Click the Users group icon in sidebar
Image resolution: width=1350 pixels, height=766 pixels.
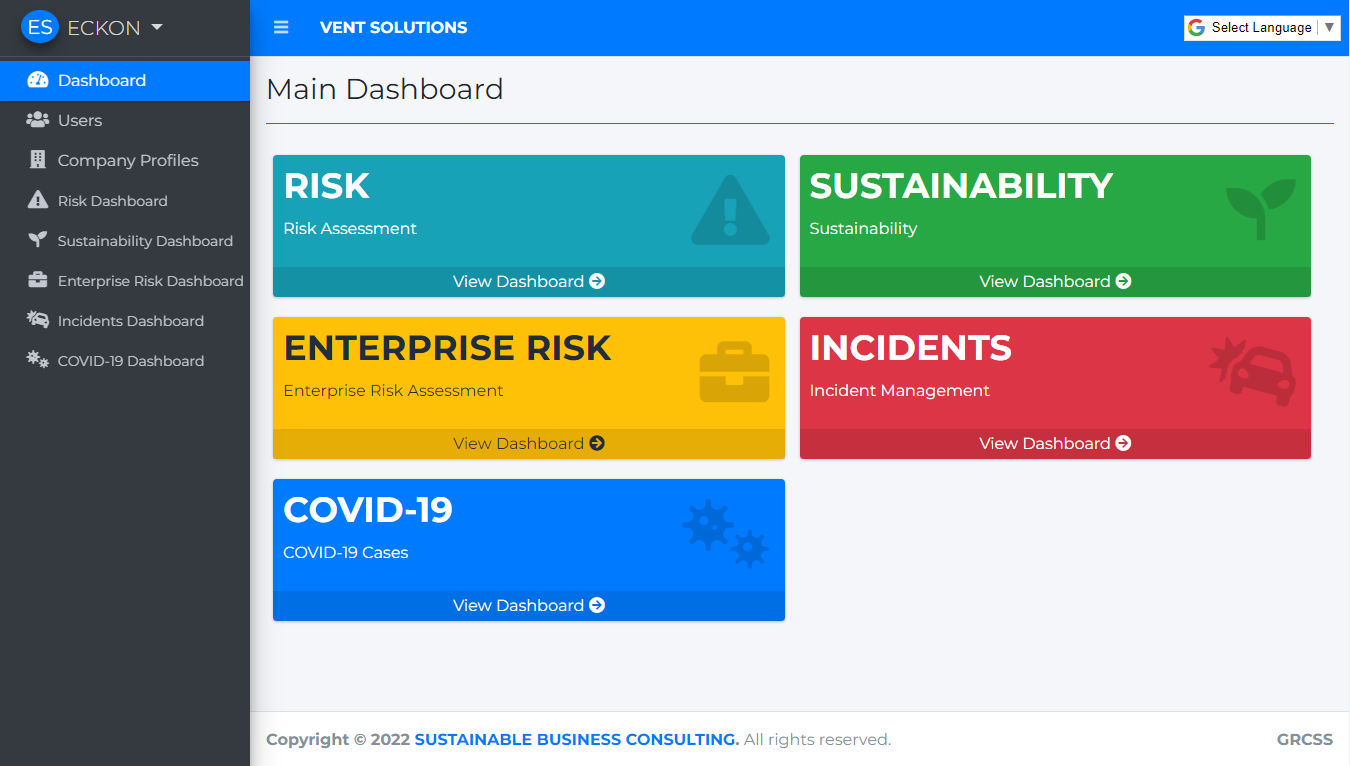[38, 120]
